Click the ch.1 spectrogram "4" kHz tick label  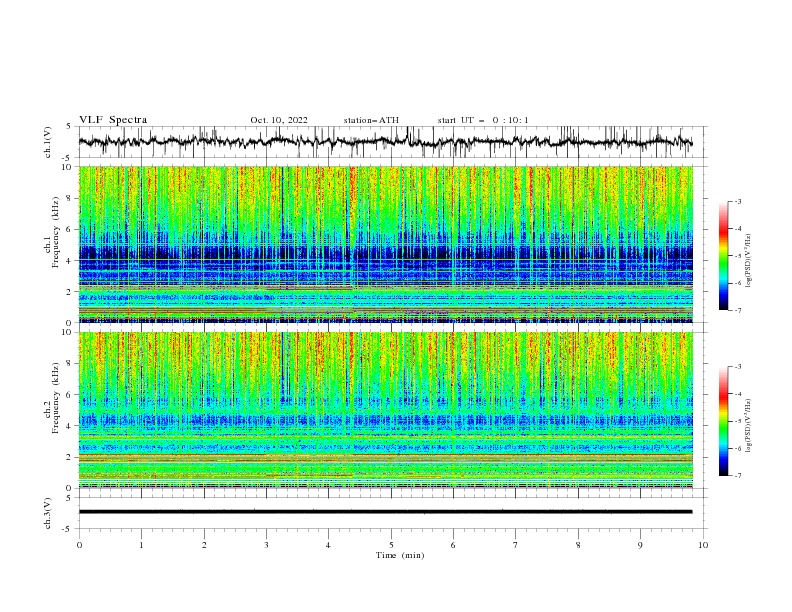(x=70, y=261)
